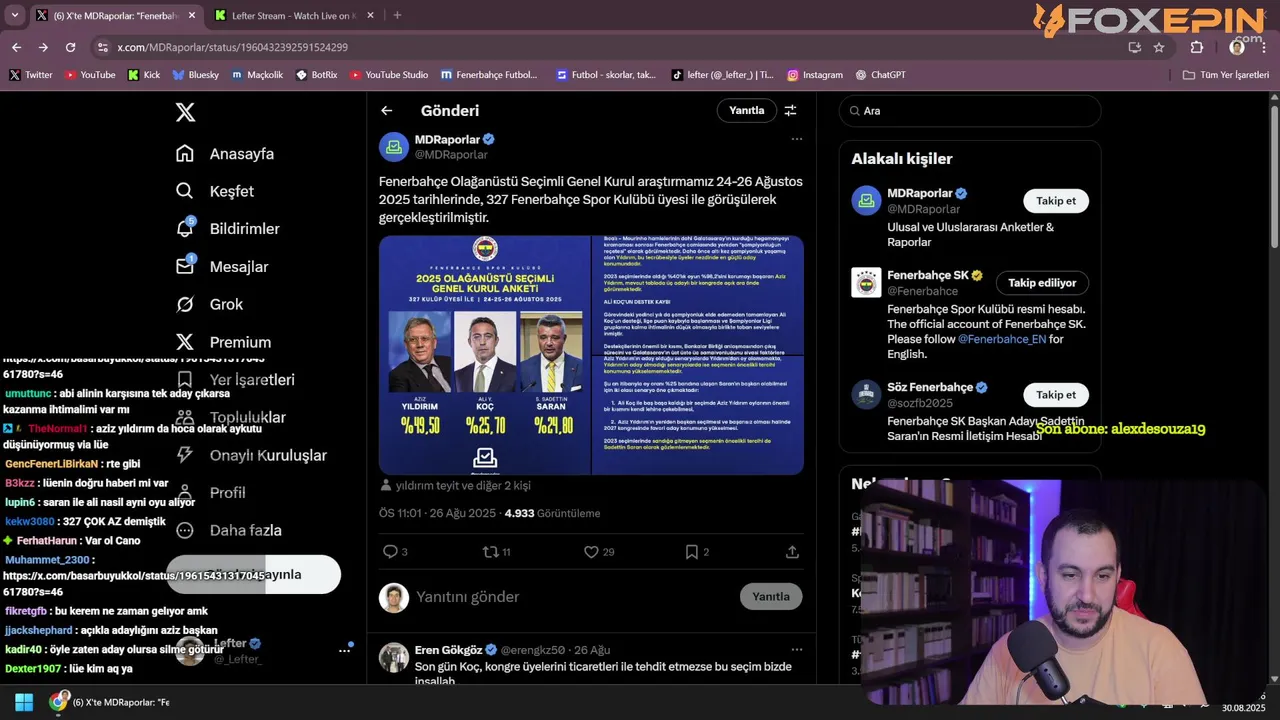Open the X logo home icon

pos(185,112)
